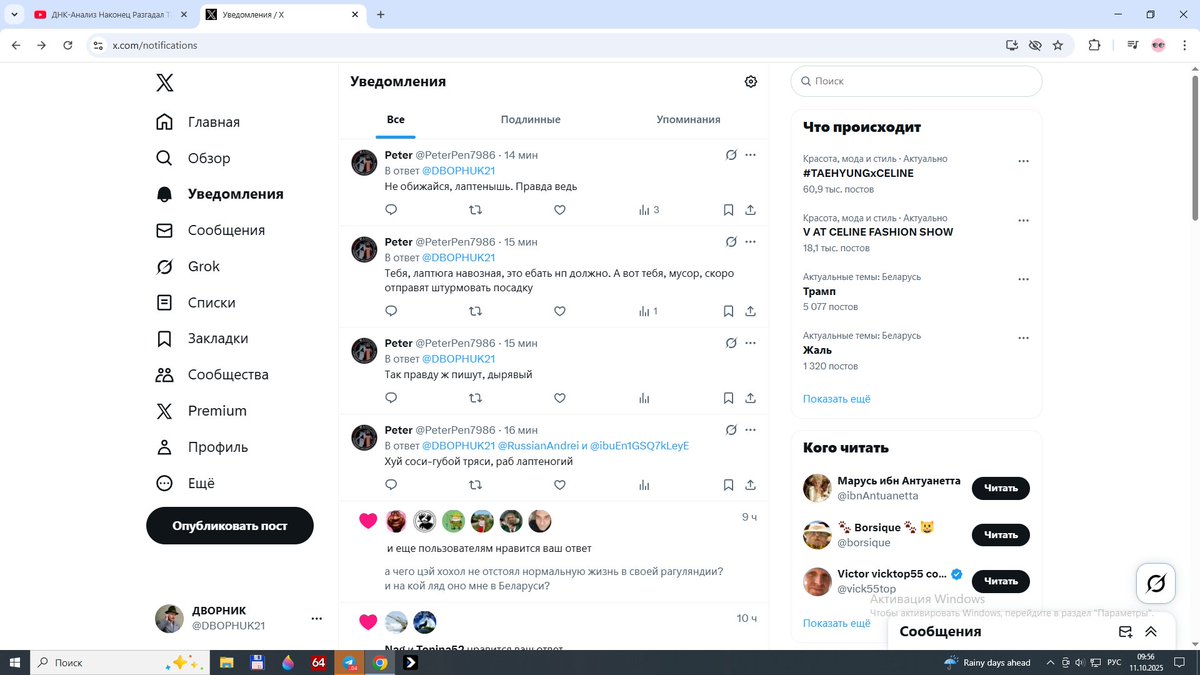View analytics showing 3 views
Screen dimensions: 1200x675
[648, 210]
